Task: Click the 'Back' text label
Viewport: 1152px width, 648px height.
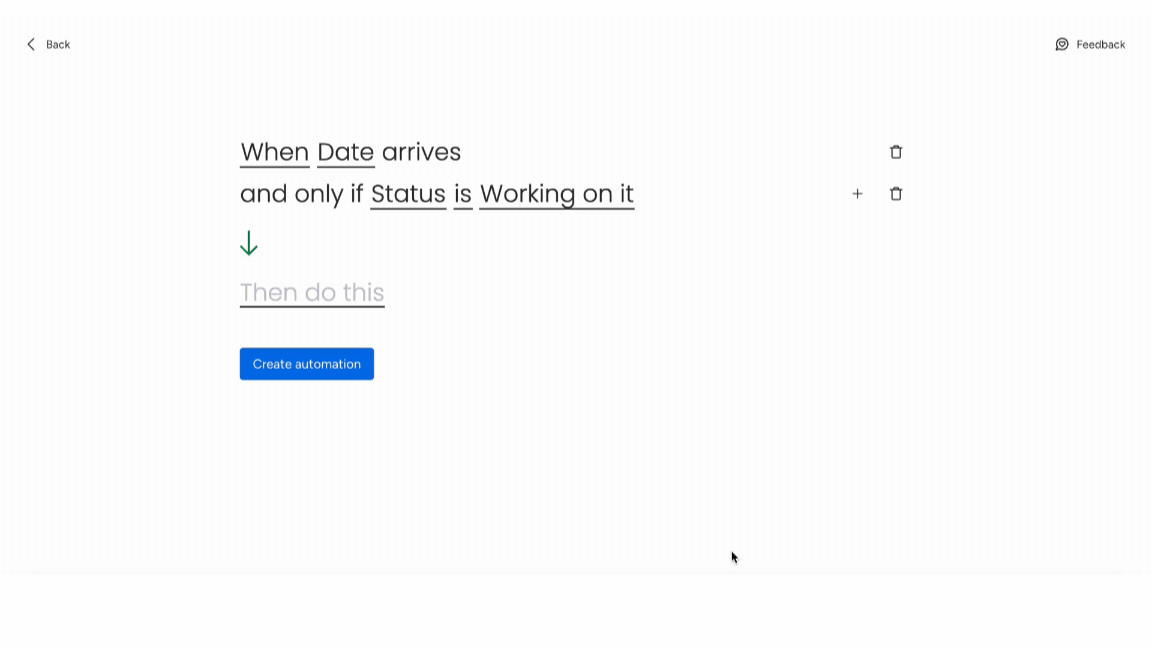Action: [58, 45]
